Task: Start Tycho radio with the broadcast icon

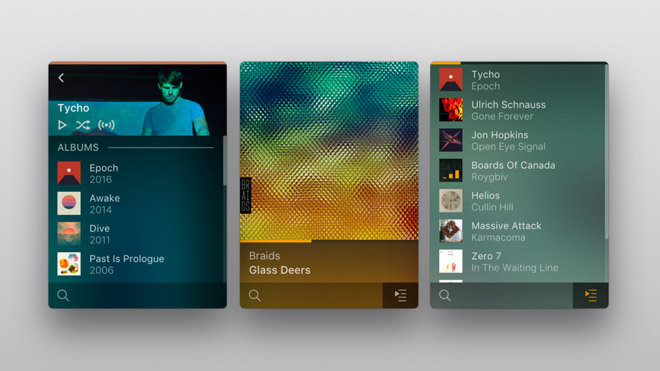Action: [106, 125]
